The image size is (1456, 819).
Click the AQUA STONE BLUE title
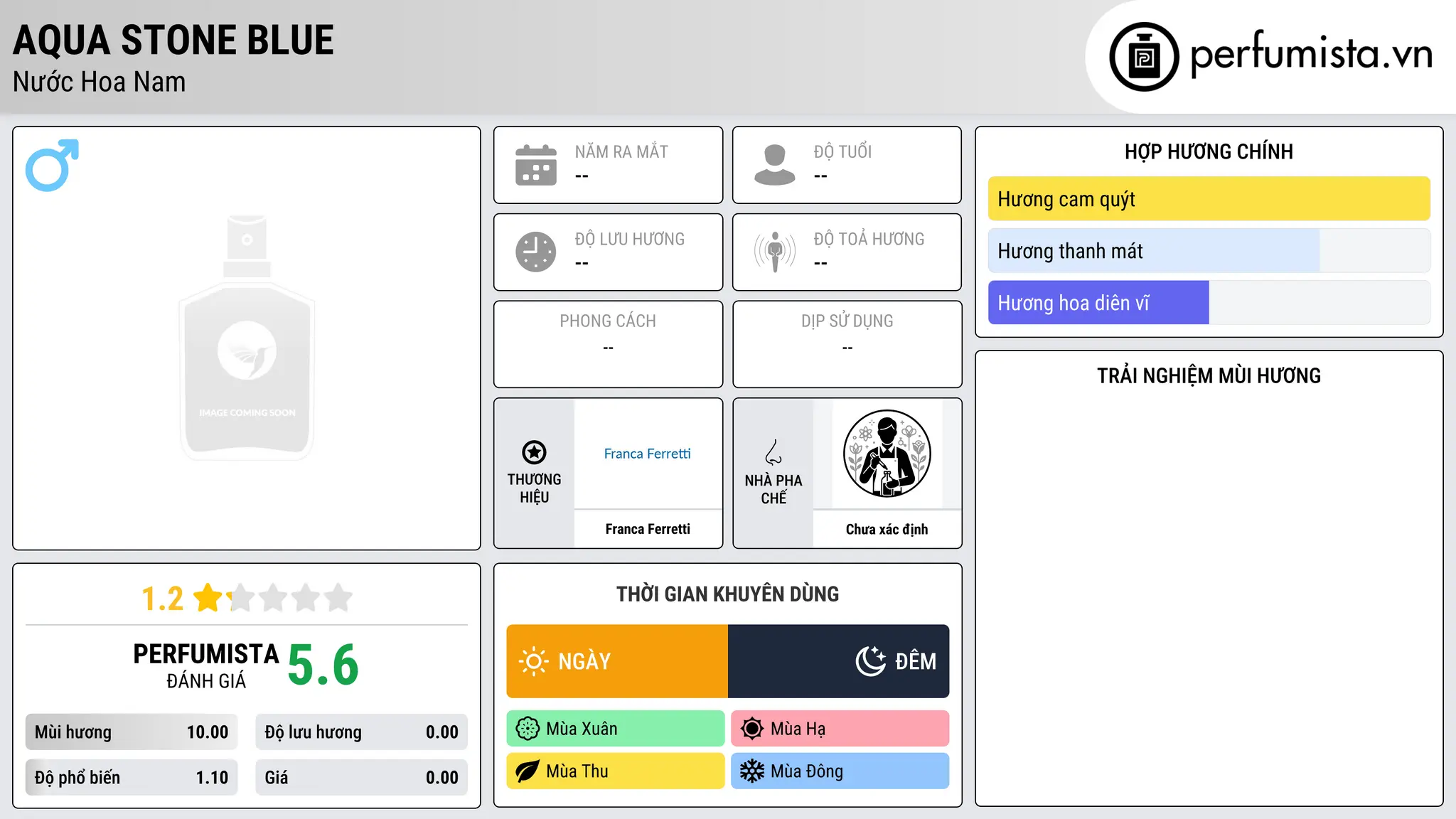point(173,41)
